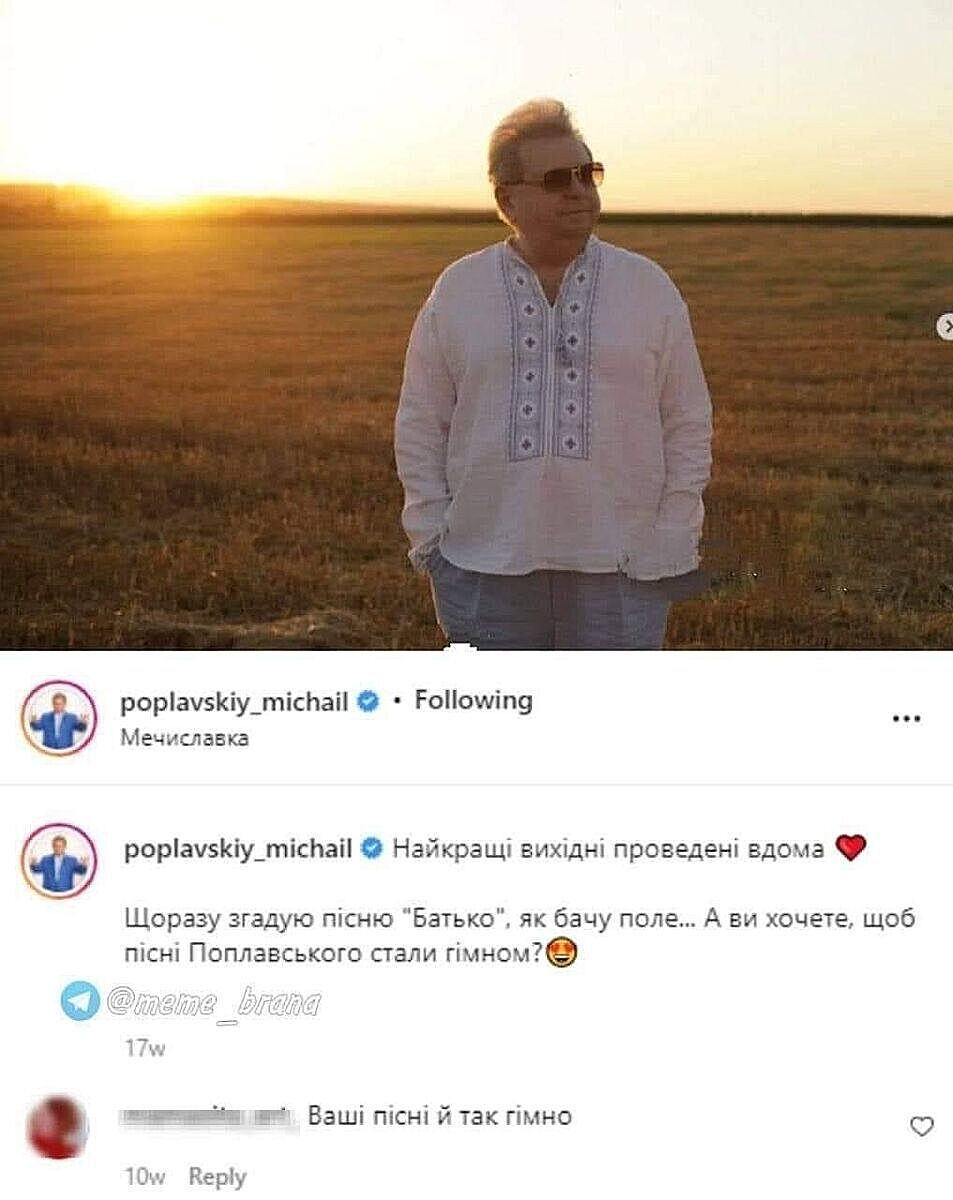Screen dimensions: 953x1200
Task: Click the verified badge beside the caption username
Action: (372, 850)
